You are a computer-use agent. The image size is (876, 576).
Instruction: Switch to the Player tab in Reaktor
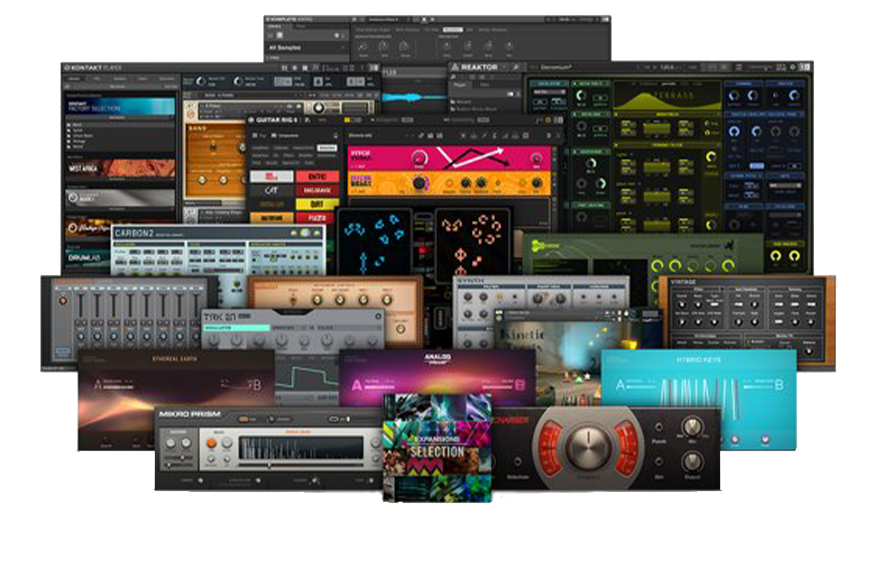tap(460, 85)
